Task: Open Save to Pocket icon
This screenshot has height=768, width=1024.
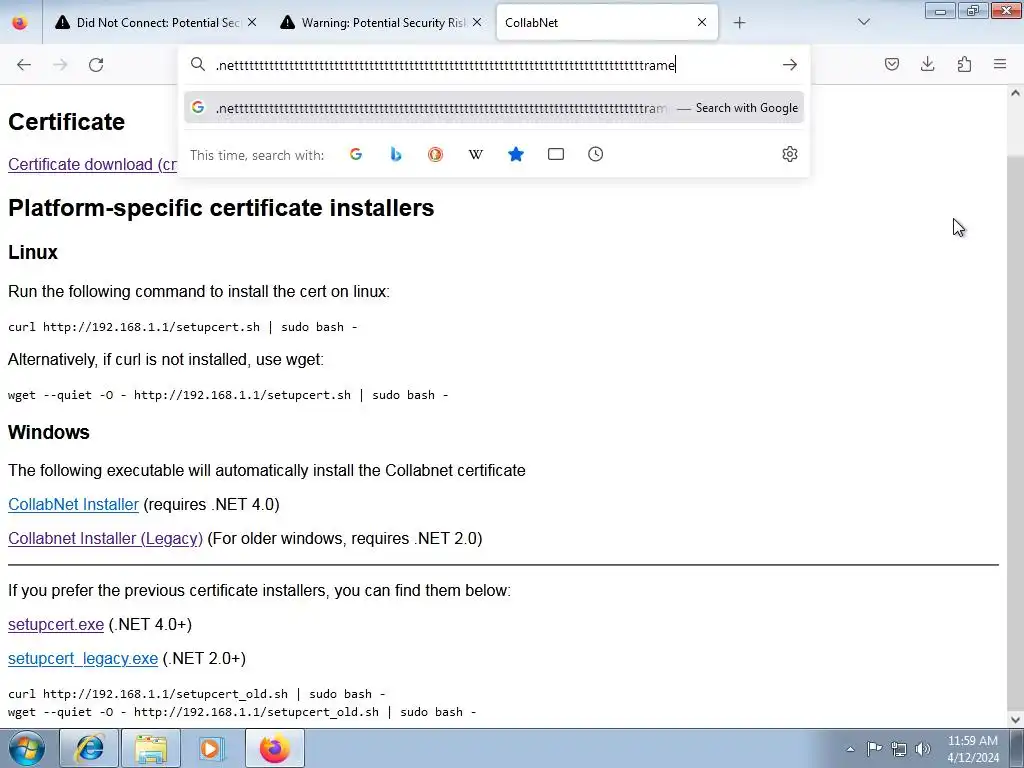Action: [x=891, y=64]
